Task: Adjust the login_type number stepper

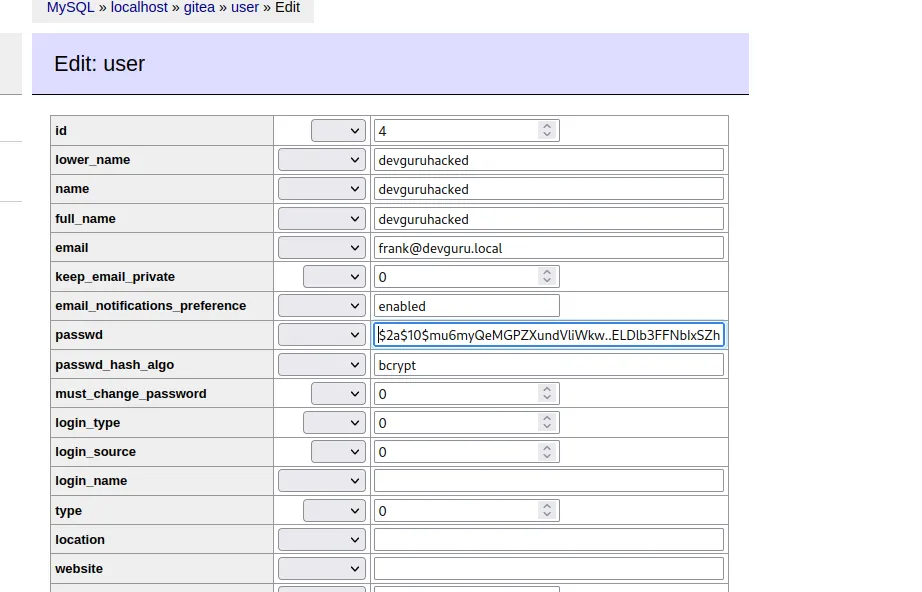Action: [546, 423]
